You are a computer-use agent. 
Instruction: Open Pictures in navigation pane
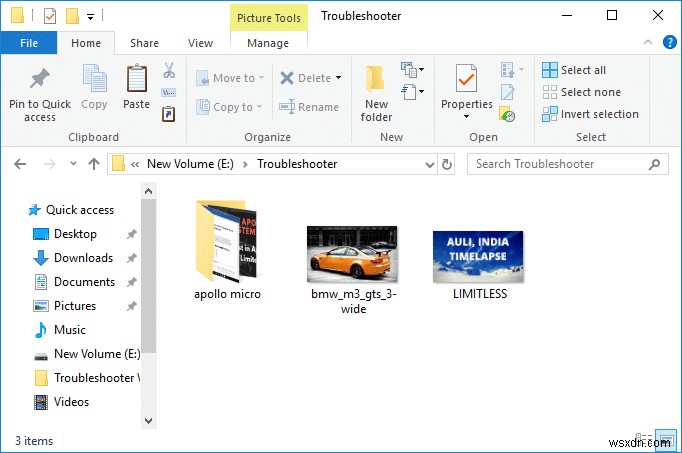[64, 306]
